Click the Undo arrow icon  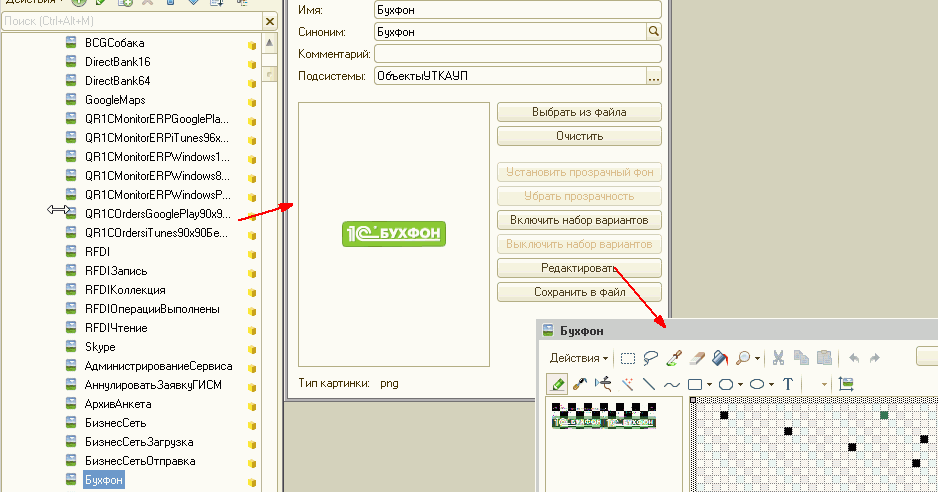[x=854, y=358]
